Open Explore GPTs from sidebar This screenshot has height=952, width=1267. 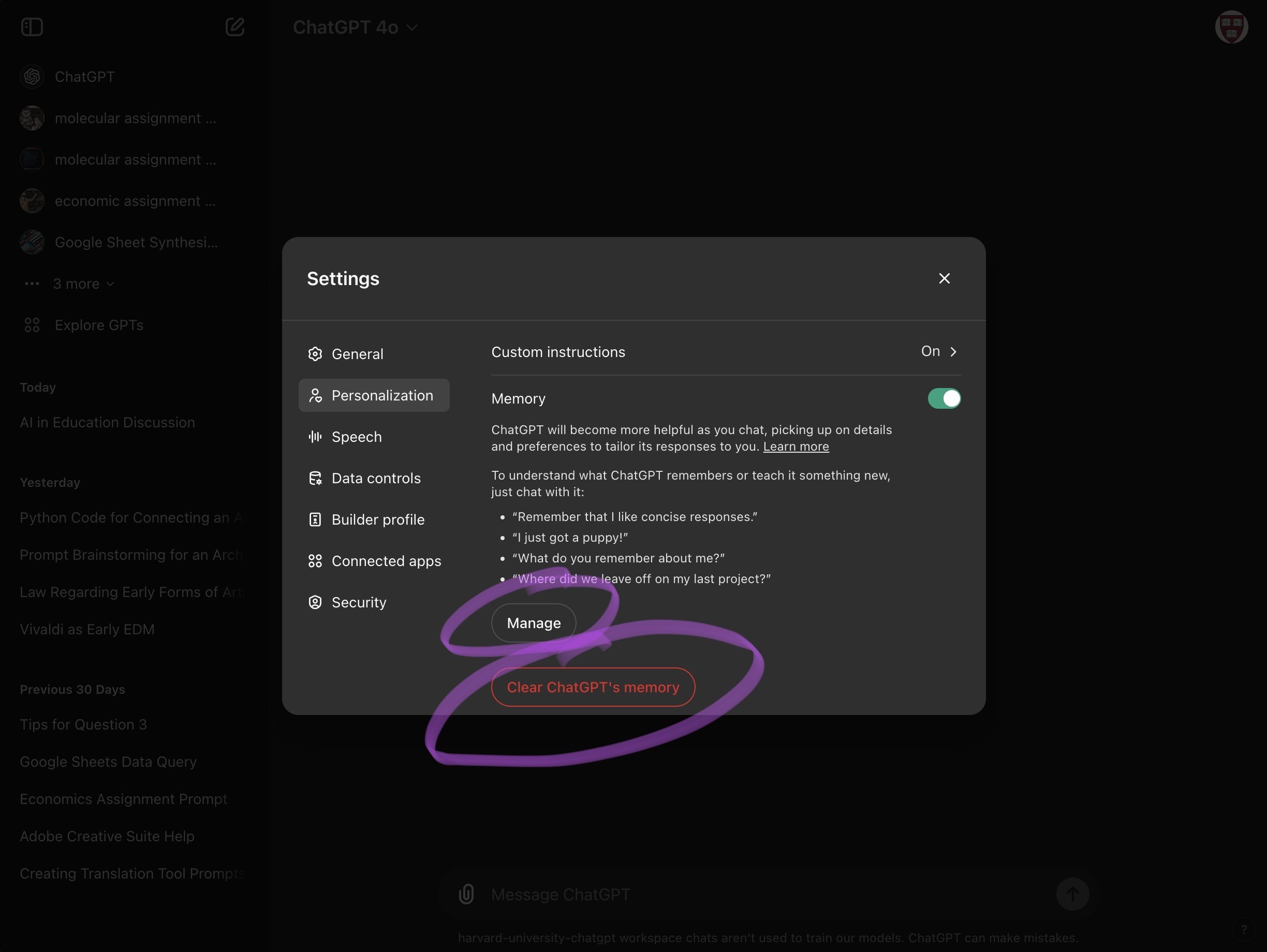98,325
